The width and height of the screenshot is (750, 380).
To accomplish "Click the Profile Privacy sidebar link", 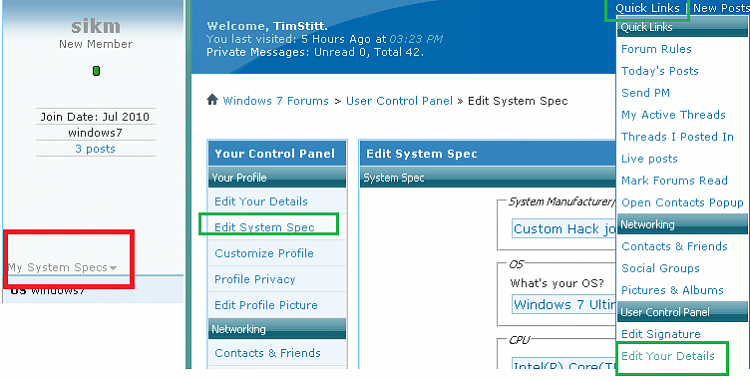I will point(254,279).
